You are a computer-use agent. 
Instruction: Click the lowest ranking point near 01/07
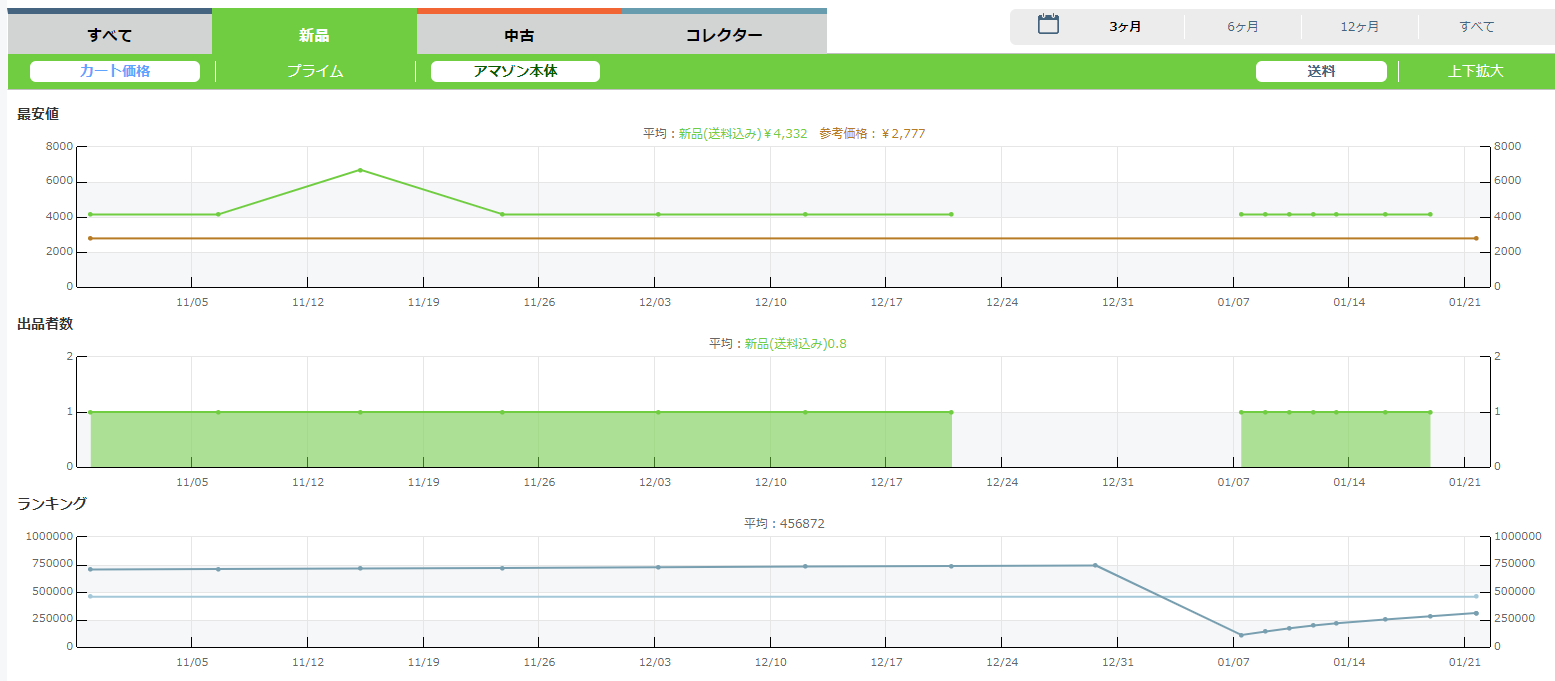[1241, 635]
